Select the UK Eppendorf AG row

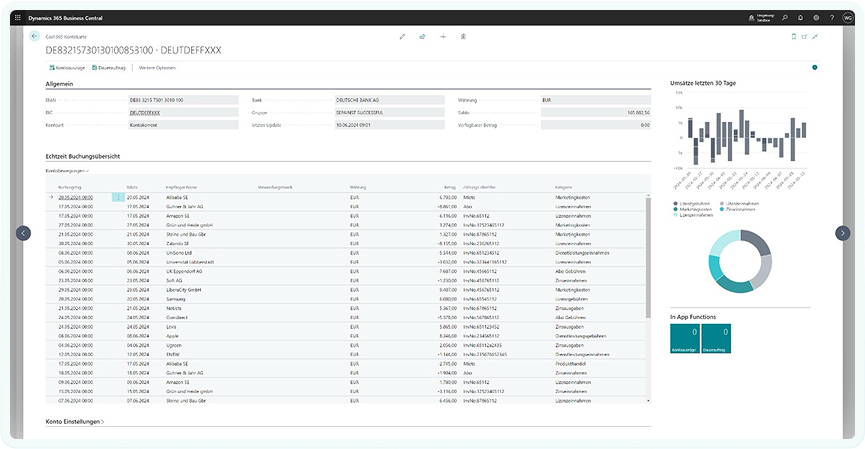point(345,271)
